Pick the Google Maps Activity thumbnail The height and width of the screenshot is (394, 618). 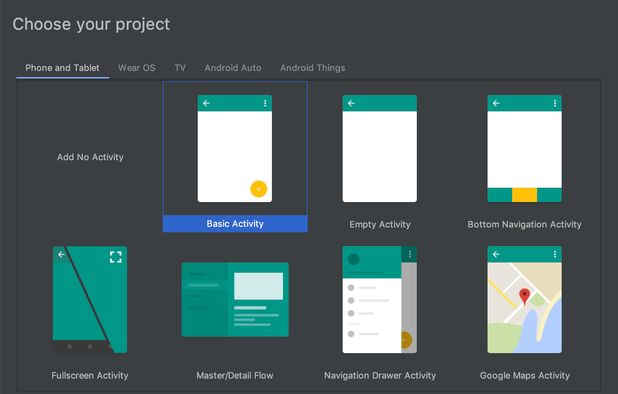525,299
